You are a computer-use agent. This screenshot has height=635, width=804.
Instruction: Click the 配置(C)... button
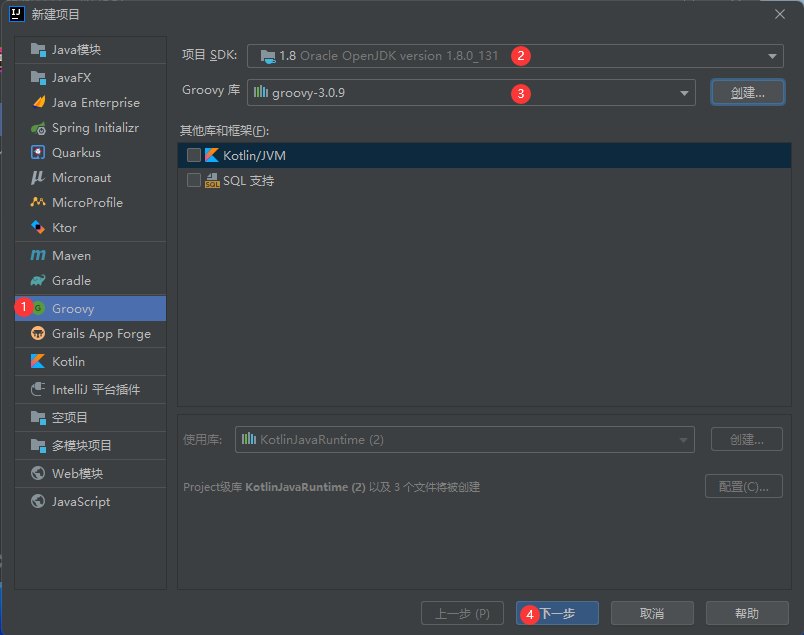click(x=743, y=486)
